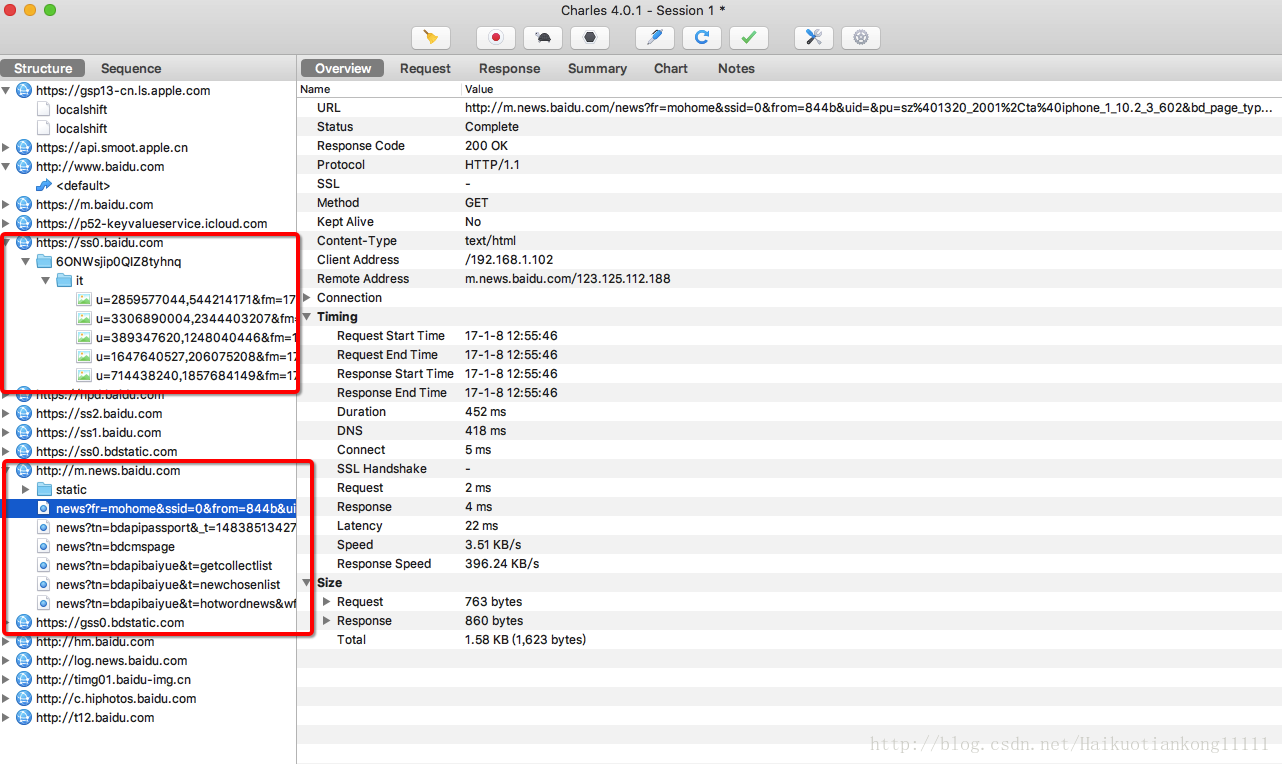Open the Summary tab

[597, 68]
